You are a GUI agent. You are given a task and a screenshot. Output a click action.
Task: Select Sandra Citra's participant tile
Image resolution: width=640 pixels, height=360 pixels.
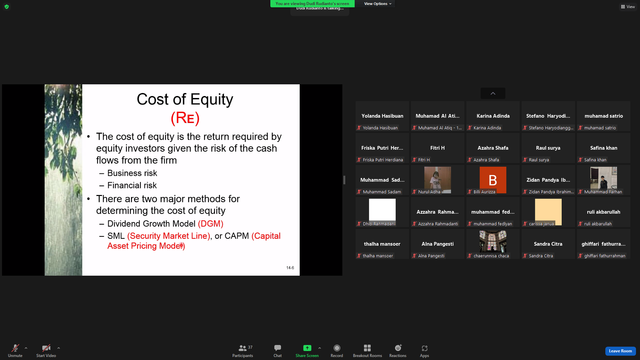[548, 244]
